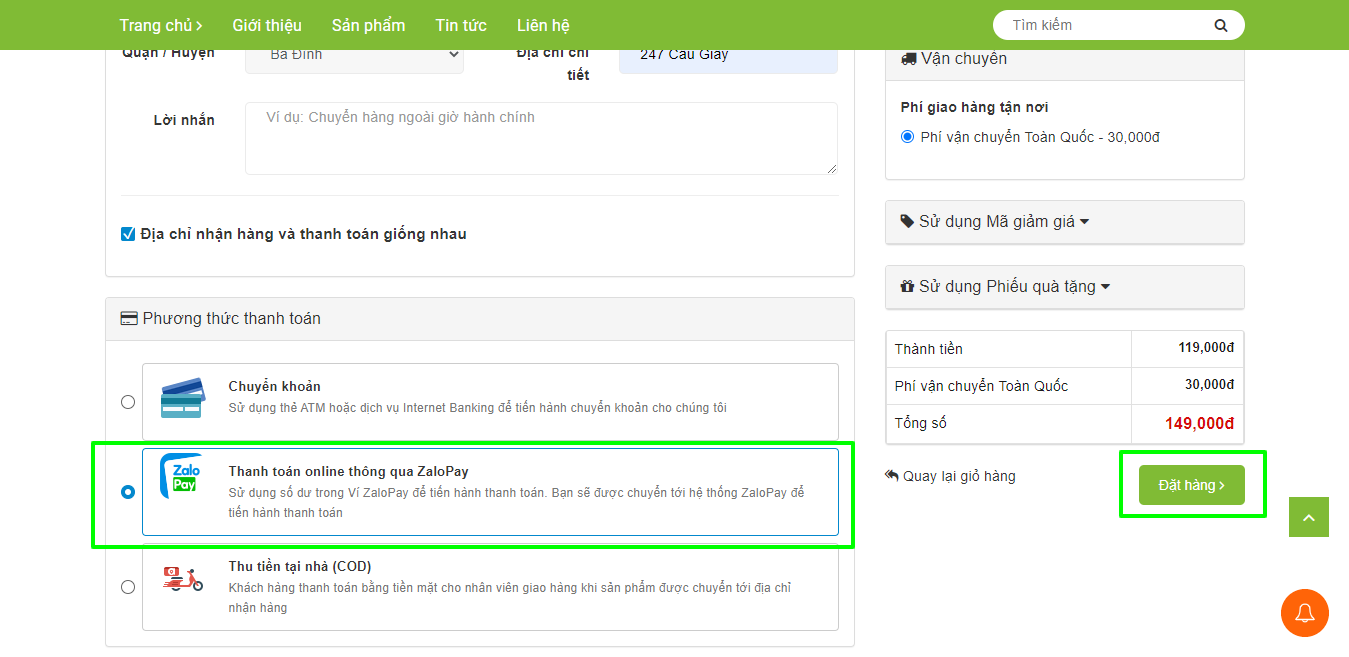Screen dimensions: 1349x657
Task: Click the bank card Chuyển khoản icon
Action: click(182, 397)
